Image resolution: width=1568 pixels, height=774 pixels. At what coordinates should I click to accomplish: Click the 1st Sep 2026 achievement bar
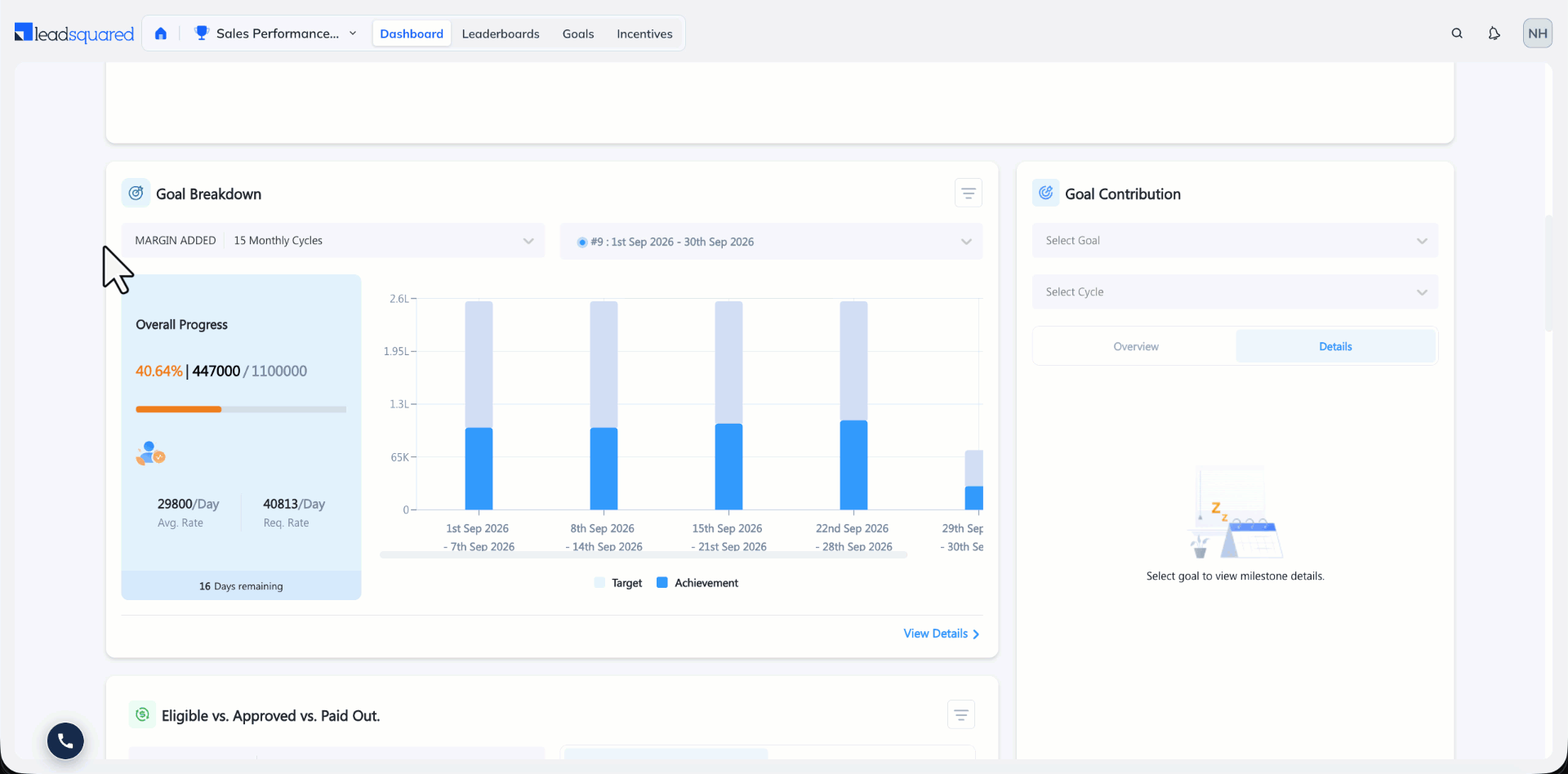tap(479, 469)
